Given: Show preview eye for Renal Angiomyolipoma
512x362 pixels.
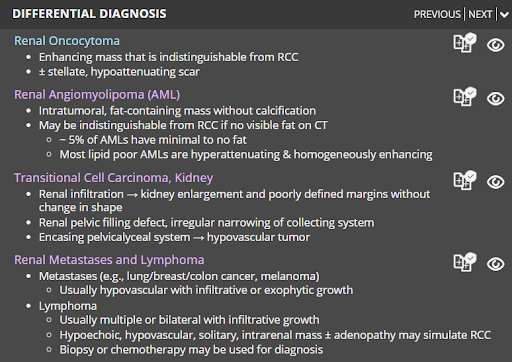Looking at the screenshot, I should point(496,99).
